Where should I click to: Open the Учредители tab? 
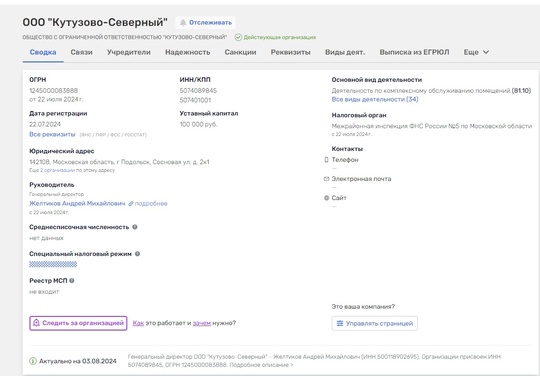click(128, 52)
